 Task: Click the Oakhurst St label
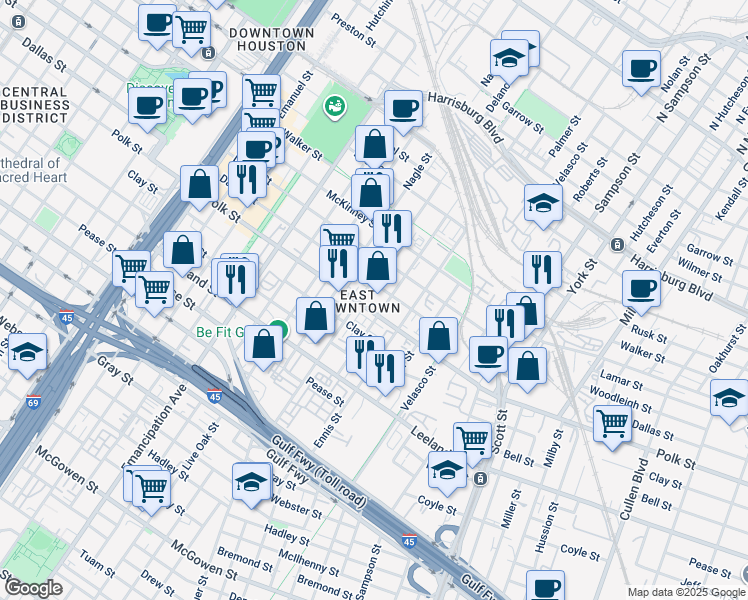727,348
